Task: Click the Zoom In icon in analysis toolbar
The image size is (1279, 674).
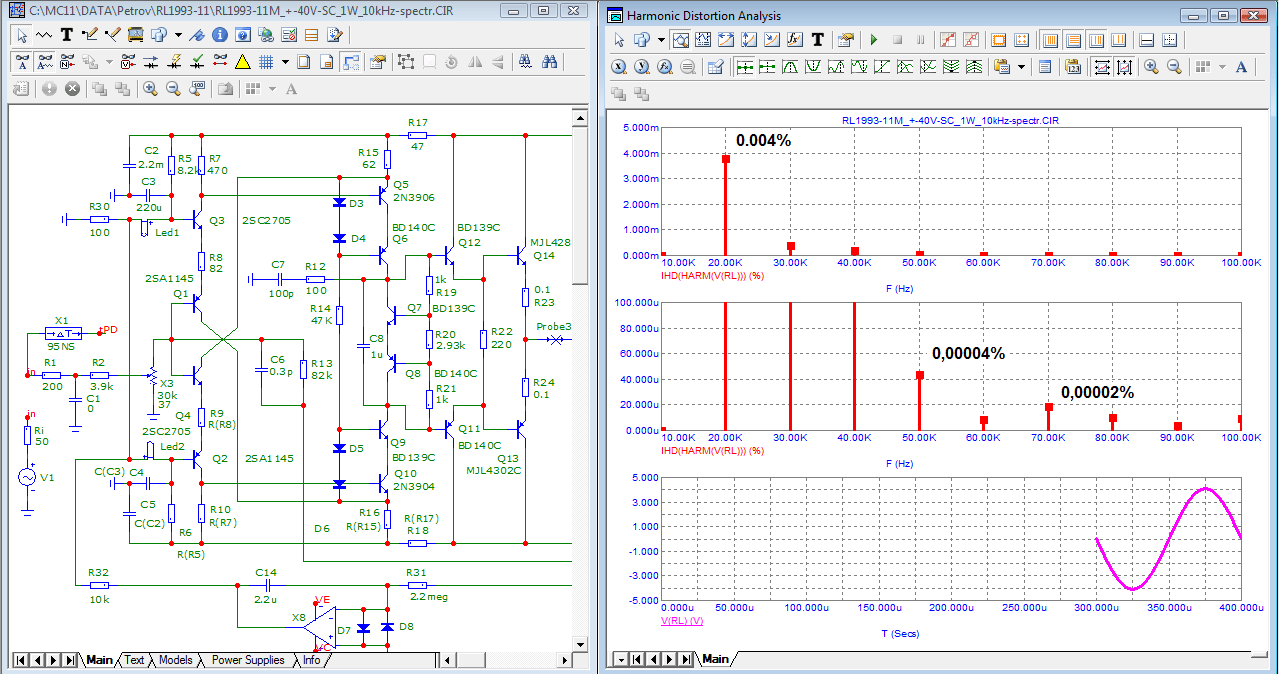Action: click(1152, 67)
